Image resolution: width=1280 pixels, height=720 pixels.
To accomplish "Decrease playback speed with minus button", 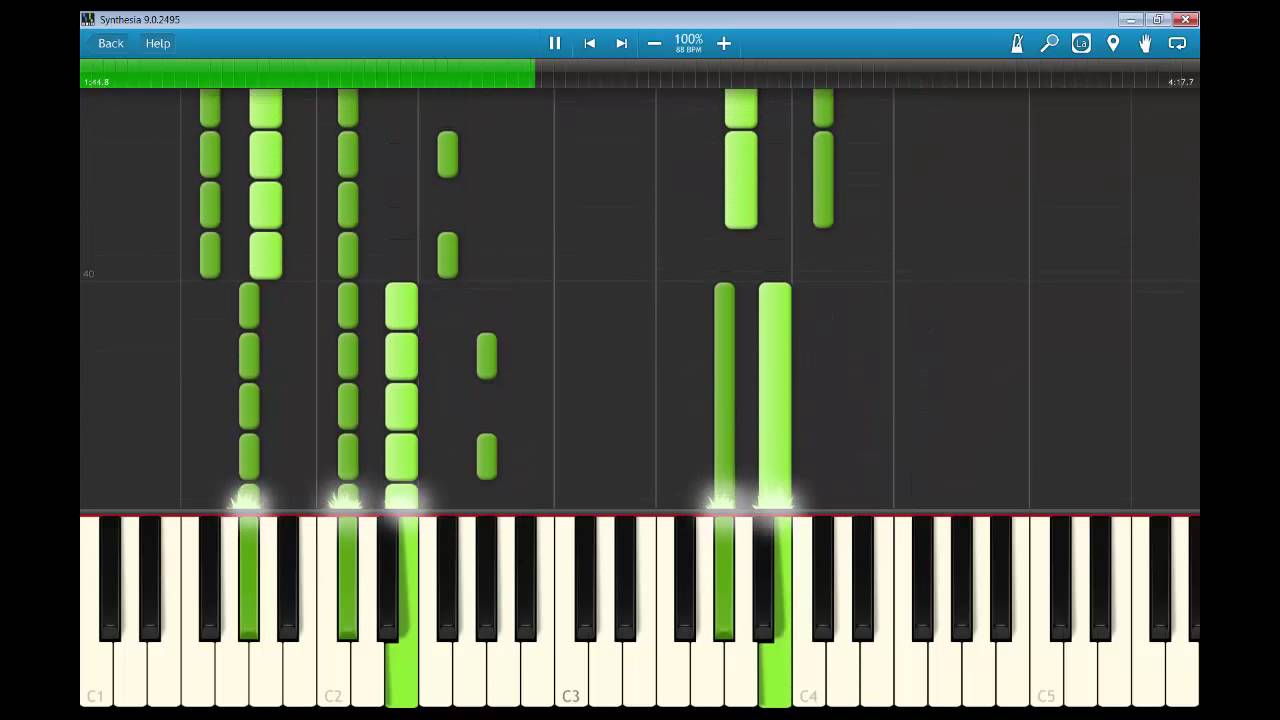I will [x=654, y=43].
